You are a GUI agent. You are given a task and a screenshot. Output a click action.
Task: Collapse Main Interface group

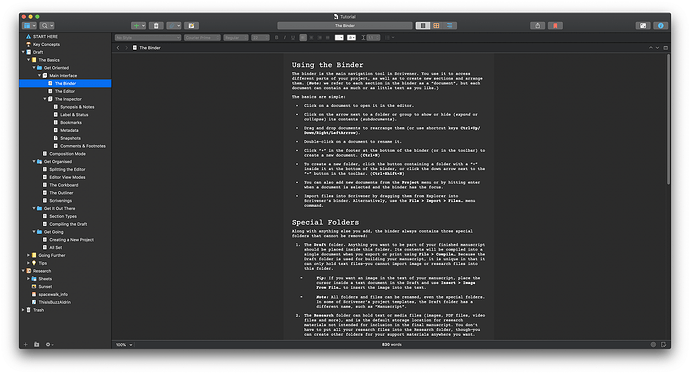39,76
